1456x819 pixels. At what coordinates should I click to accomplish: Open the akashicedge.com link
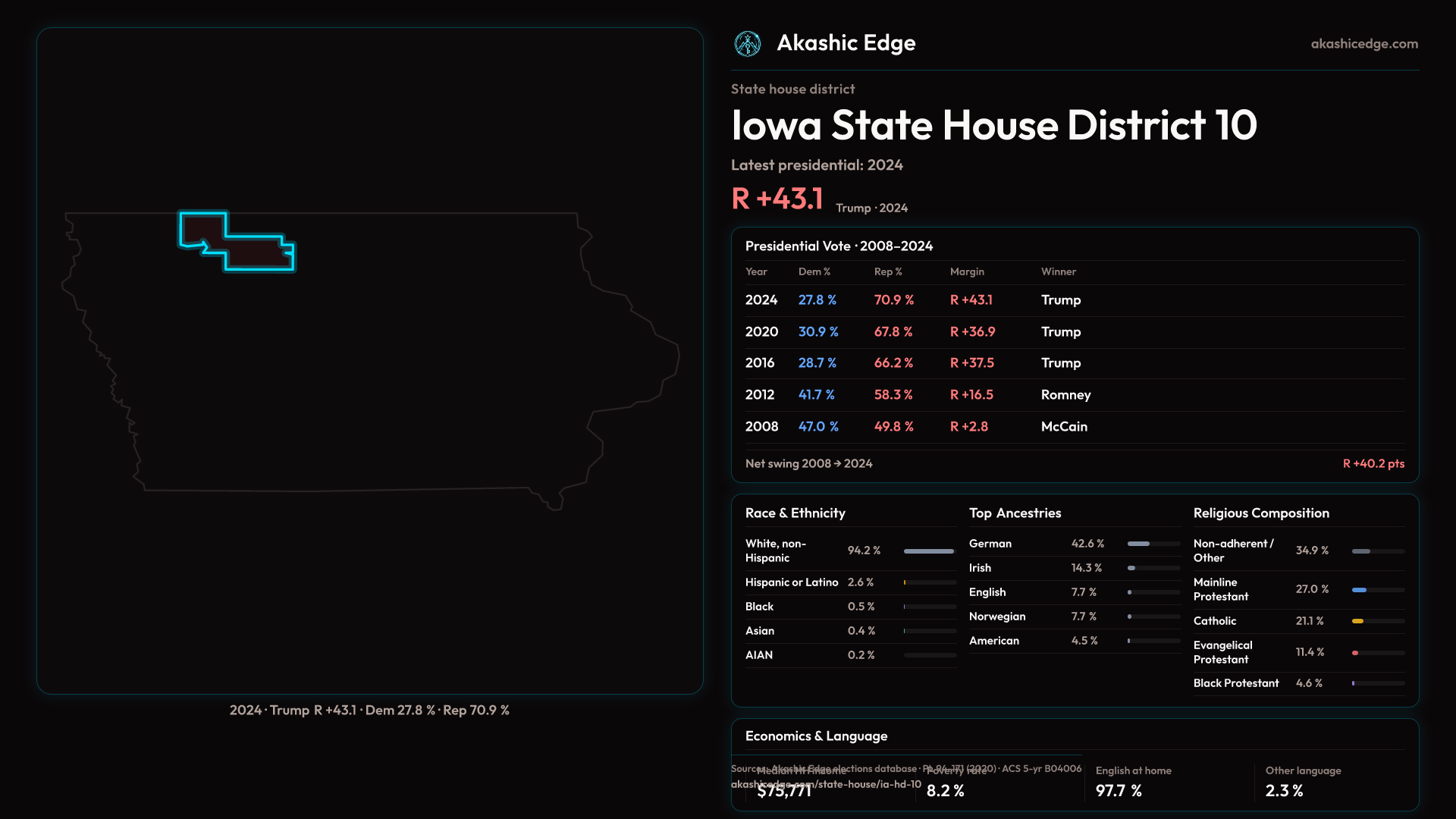click(x=1363, y=44)
